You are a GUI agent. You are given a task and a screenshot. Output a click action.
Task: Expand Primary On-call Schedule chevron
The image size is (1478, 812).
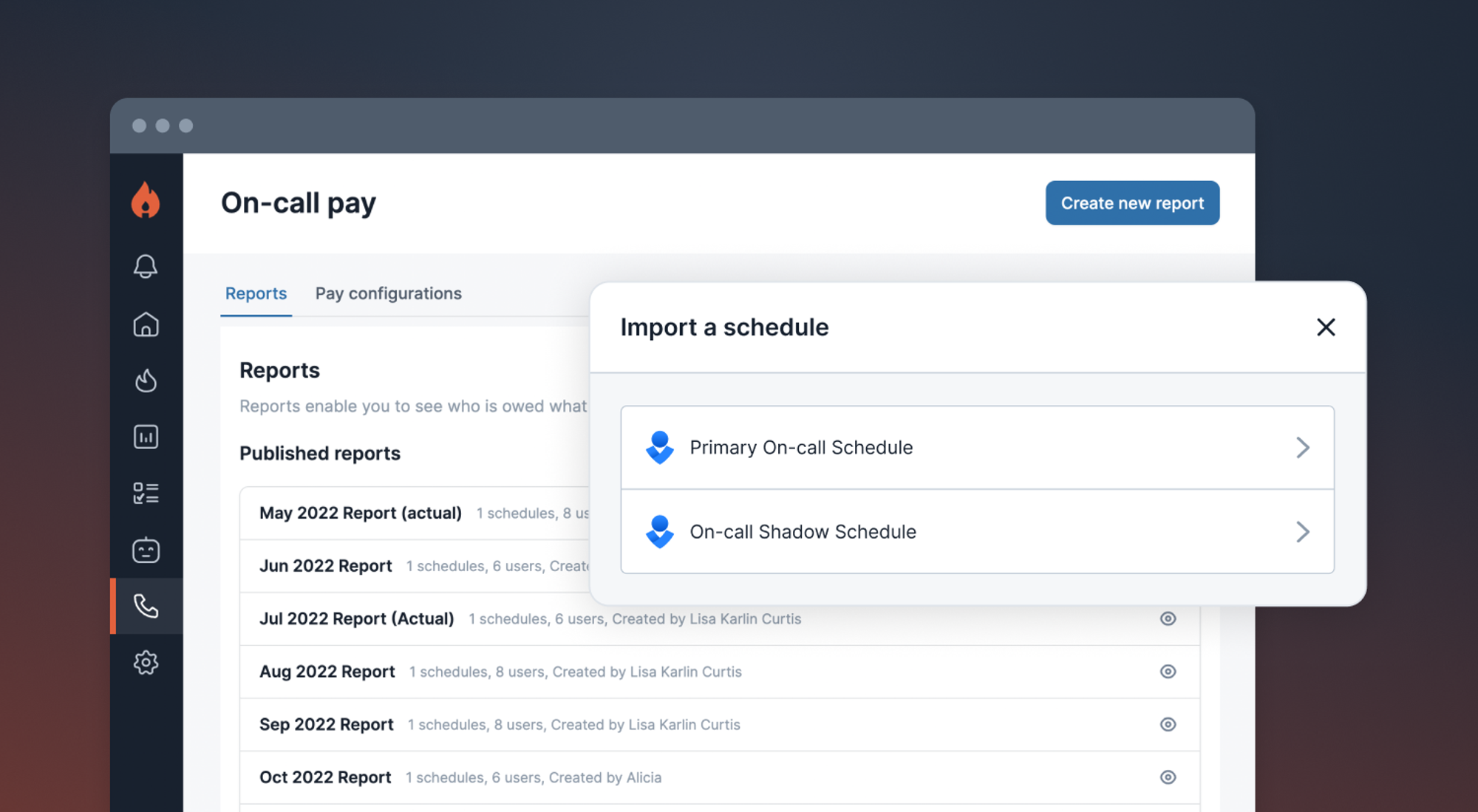1302,448
